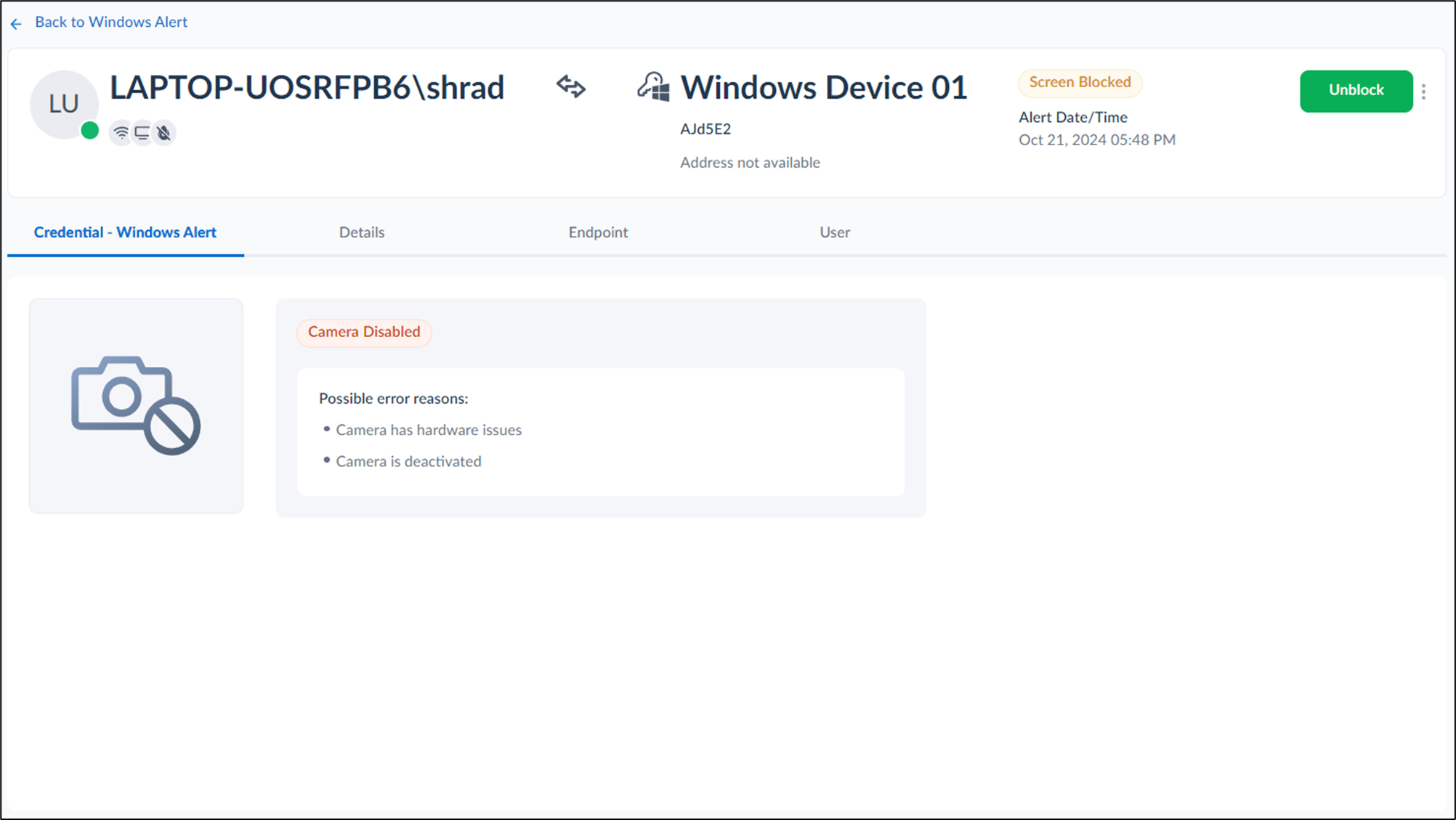Click the Oct 21, 2024 05:48 PM timestamp

pyautogui.click(x=1097, y=140)
